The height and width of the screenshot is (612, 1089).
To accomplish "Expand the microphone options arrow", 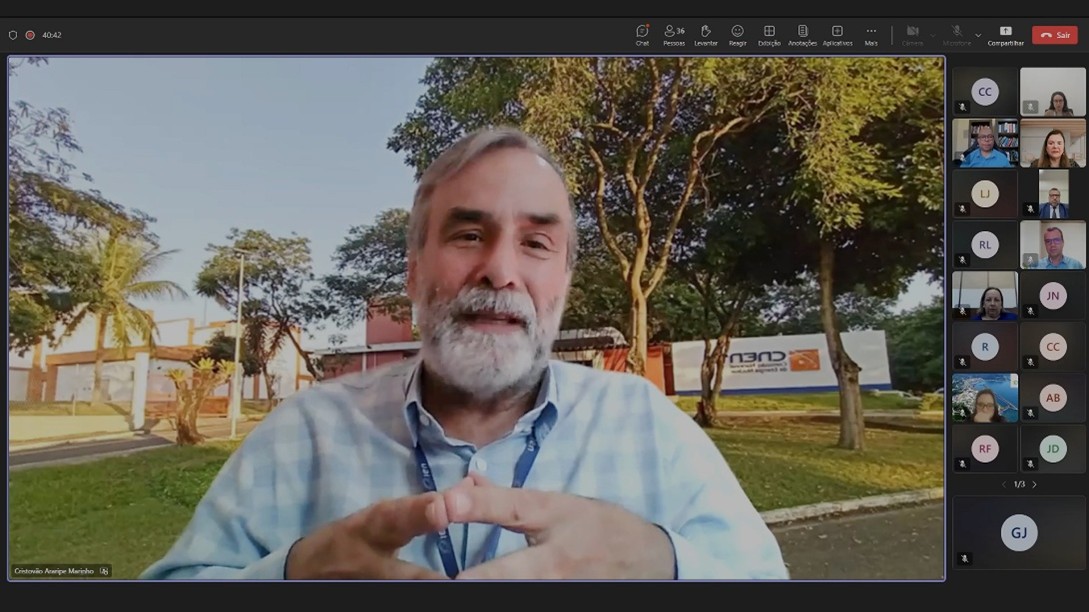I will (978, 35).
